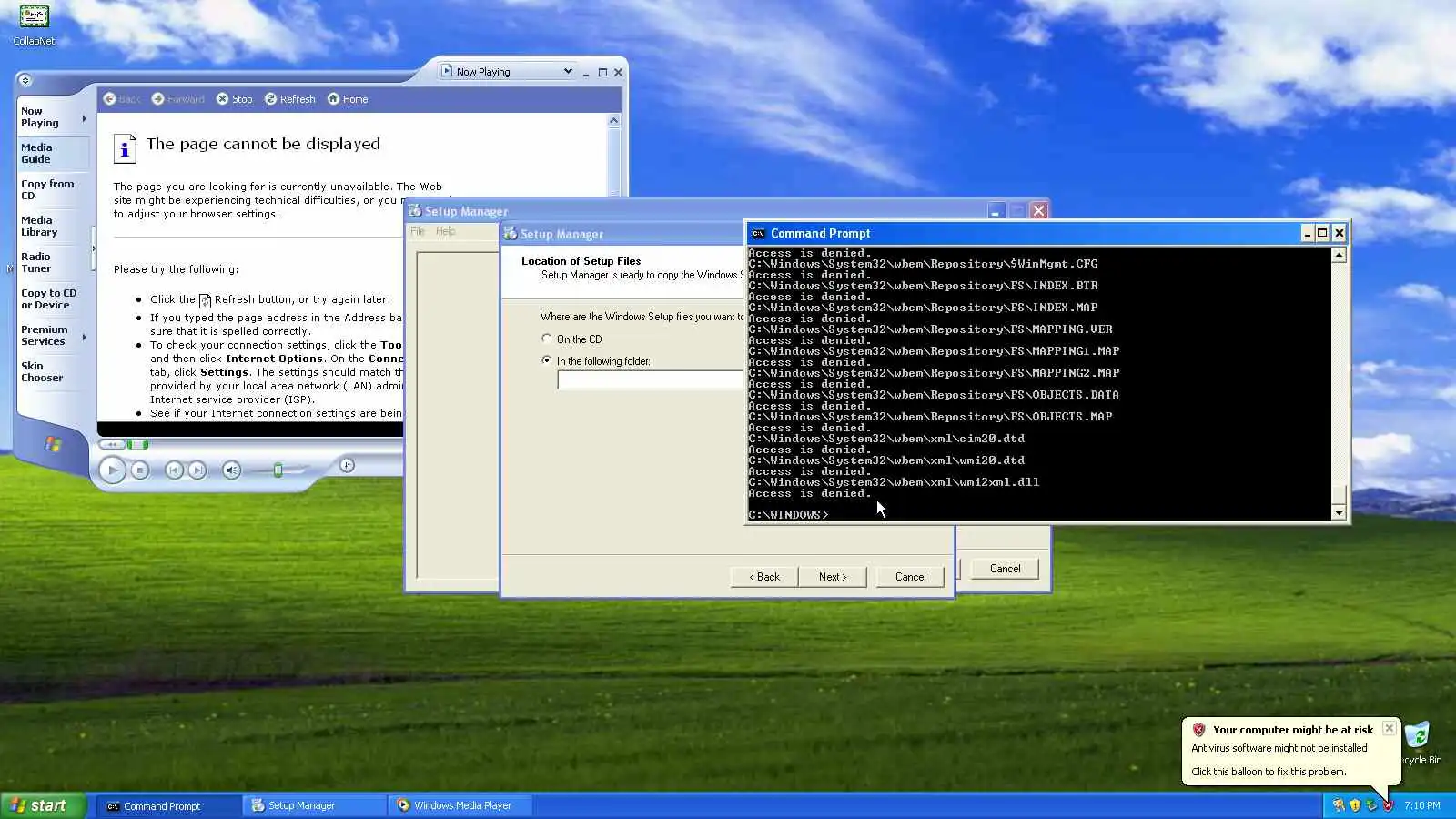This screenshot has height=819, width=1456.
Task: Expand the Premium Services arrow
Action: (85, 337)
